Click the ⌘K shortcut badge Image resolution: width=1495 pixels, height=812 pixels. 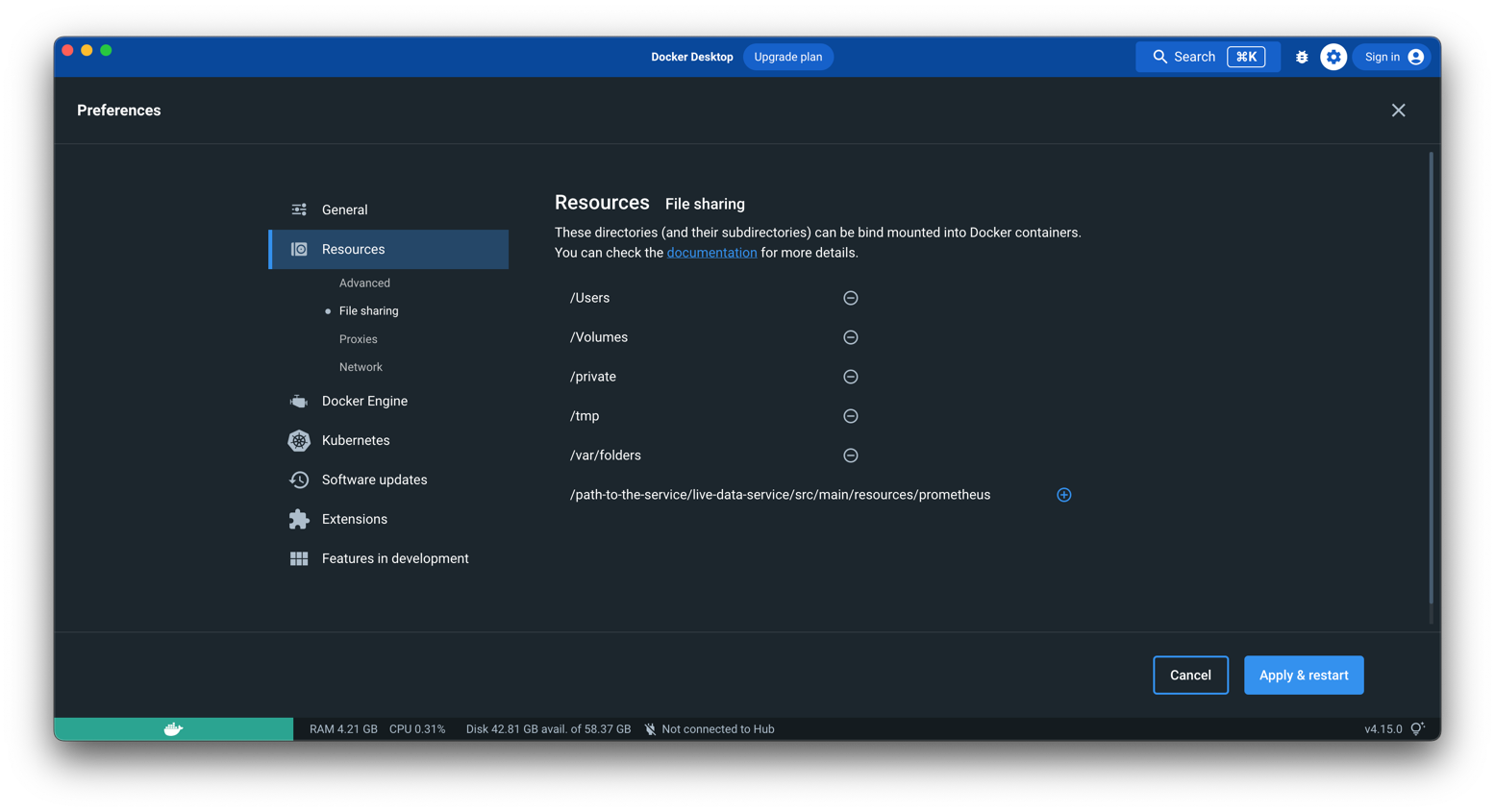tap(1246, 57)
